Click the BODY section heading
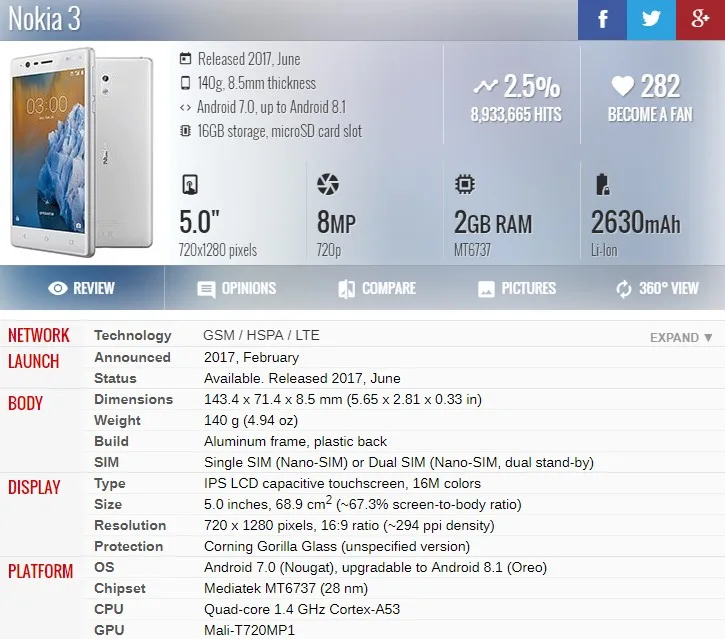725x639 pixels. click(25, 403)
